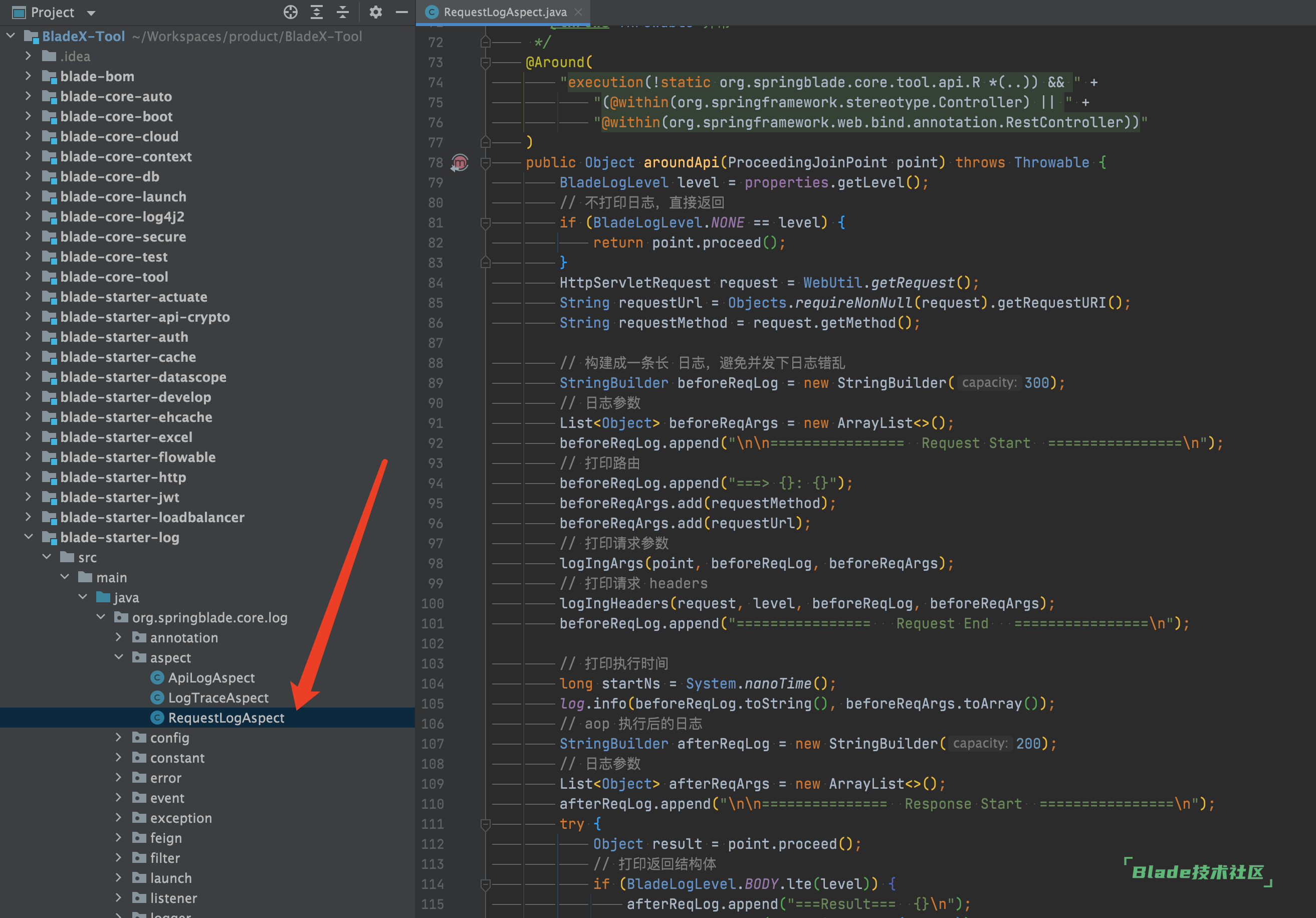Collapse the try block fold on line 111

[486, 824]
